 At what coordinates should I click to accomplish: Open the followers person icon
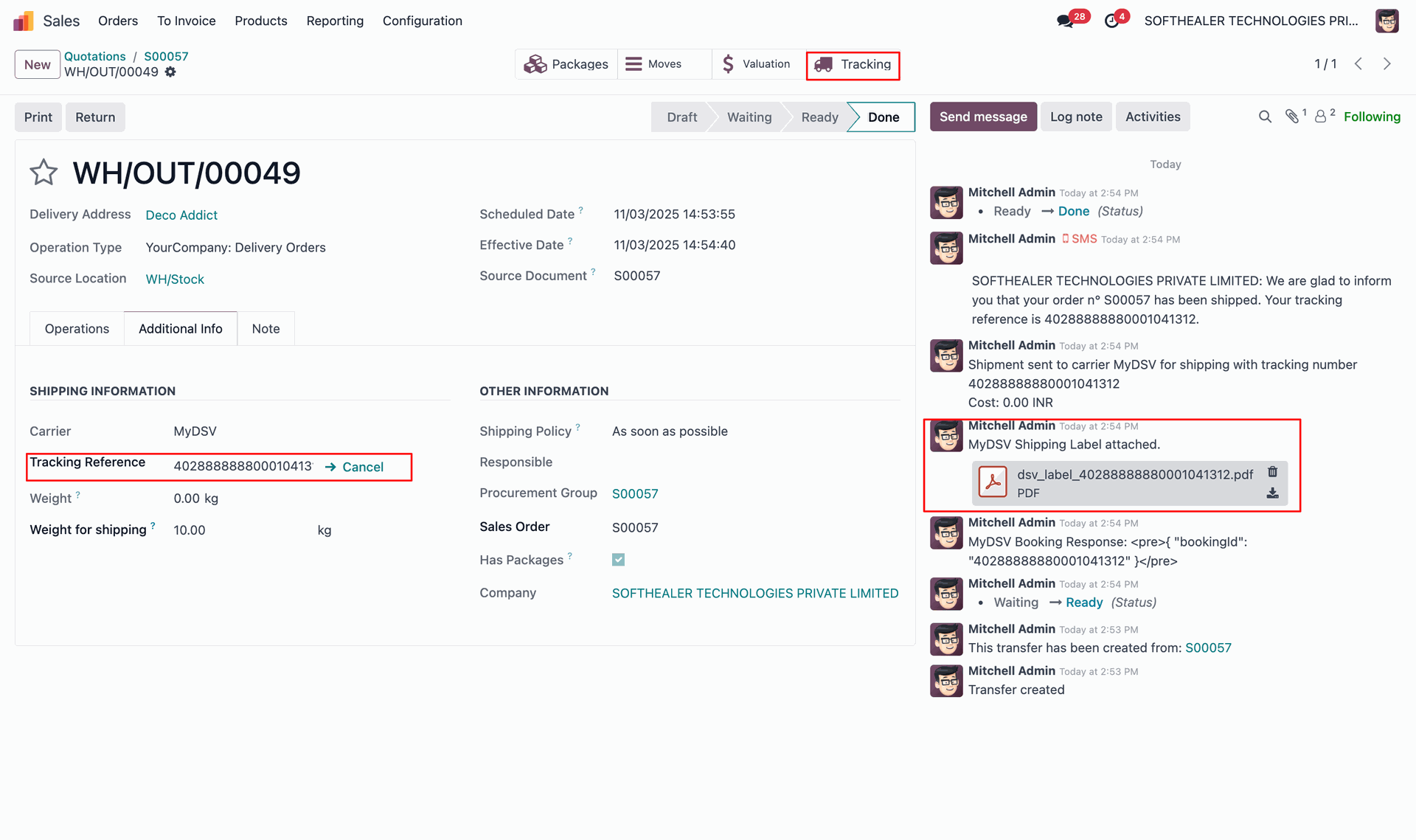(x=1320, y=117)
